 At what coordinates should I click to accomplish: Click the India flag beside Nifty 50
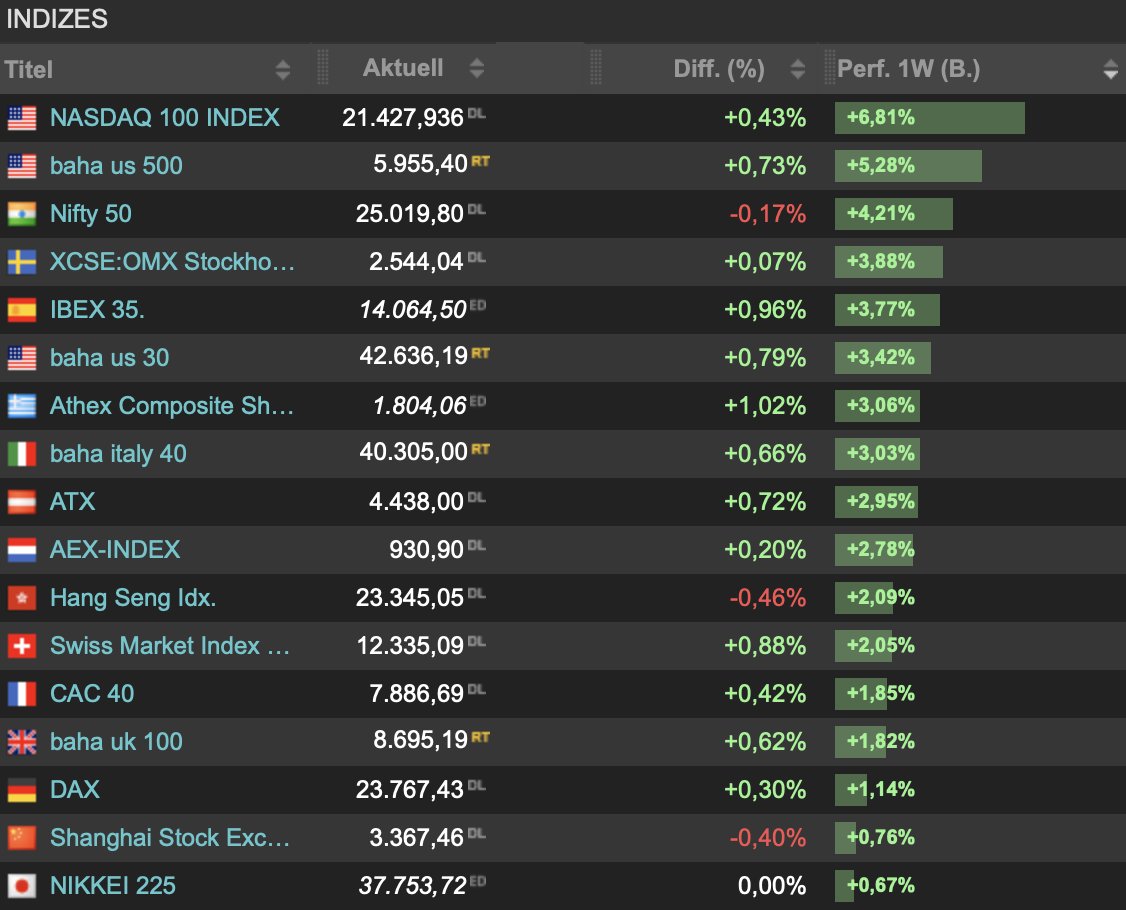click(22, 214)
